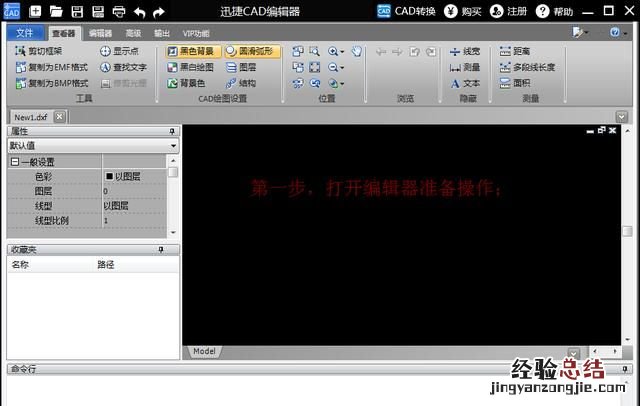Toggle 黑白绘图 monochrome drawing

[191, 67]
